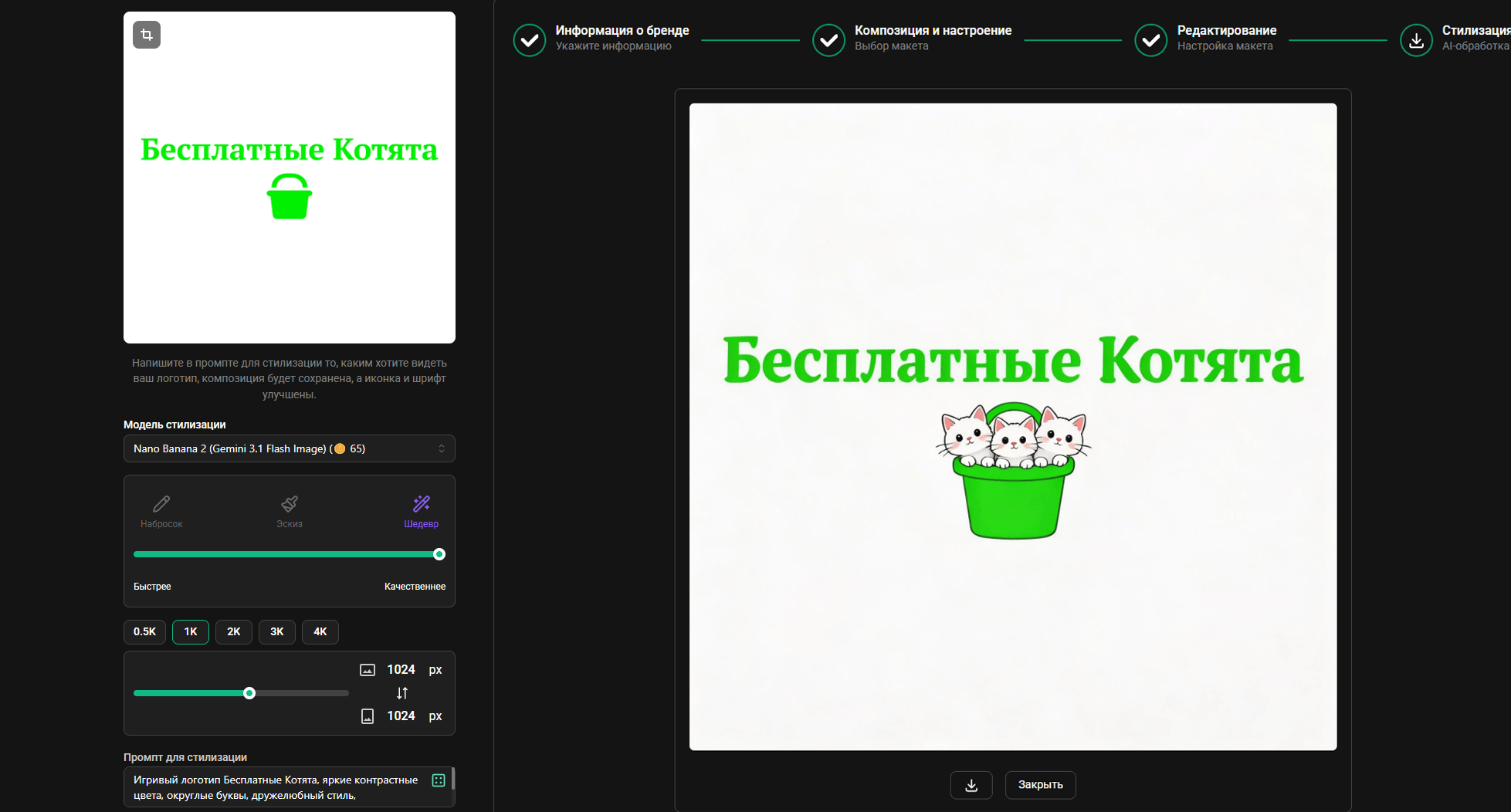The height and width of the screenshot is (812, 1511).
Task: Select the Шедевр magic wand preset
Action: click(421, 512)
